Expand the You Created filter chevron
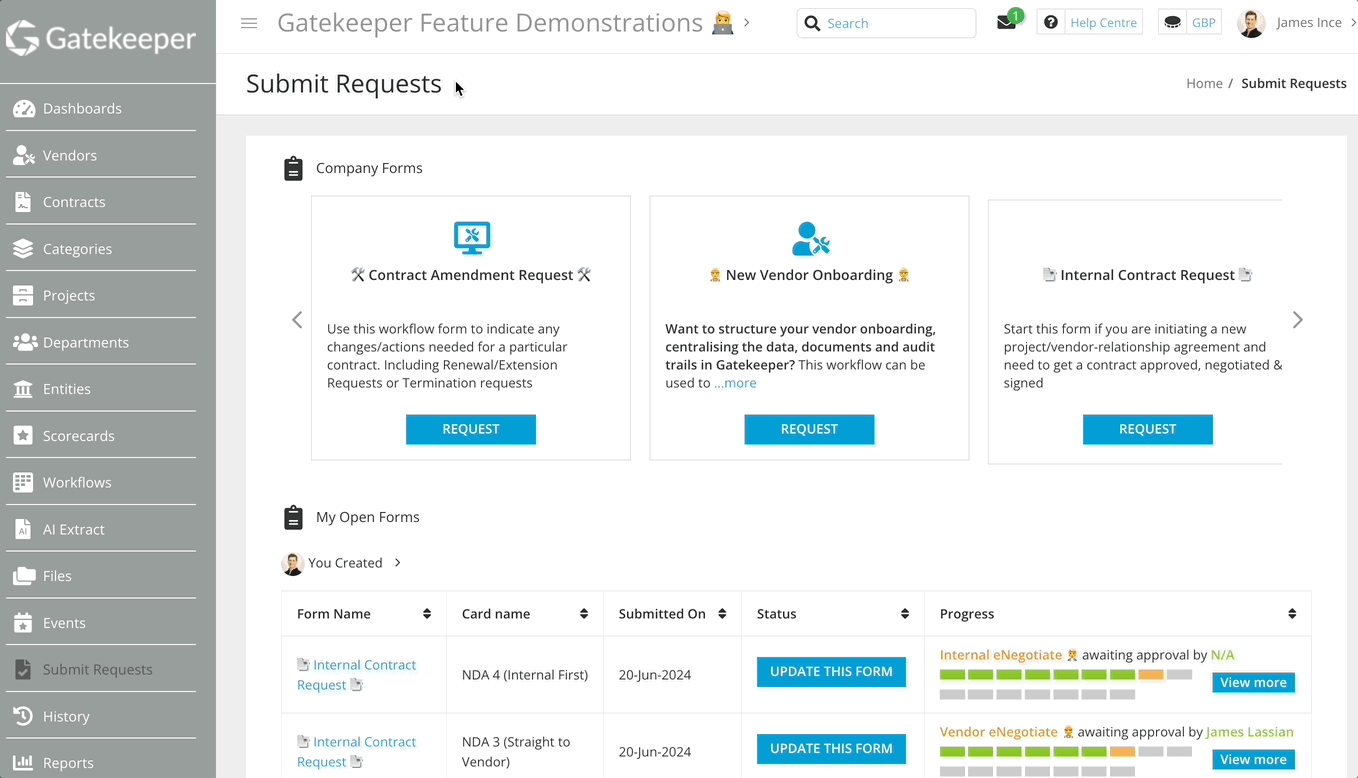The image size is (1358, 778). pos(397,563)
